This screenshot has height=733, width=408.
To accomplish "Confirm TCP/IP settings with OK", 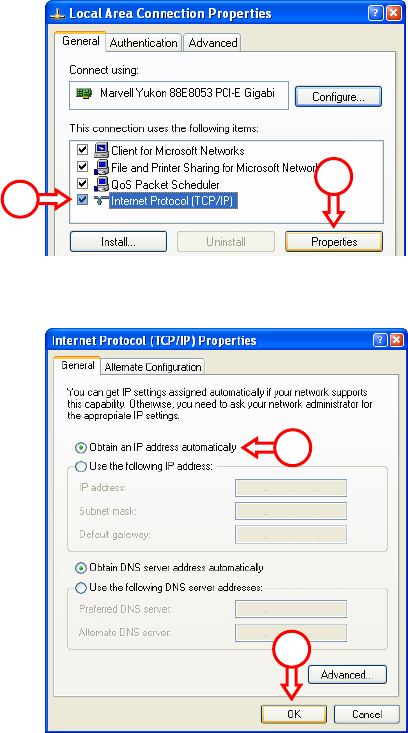I will click(294, 714).
